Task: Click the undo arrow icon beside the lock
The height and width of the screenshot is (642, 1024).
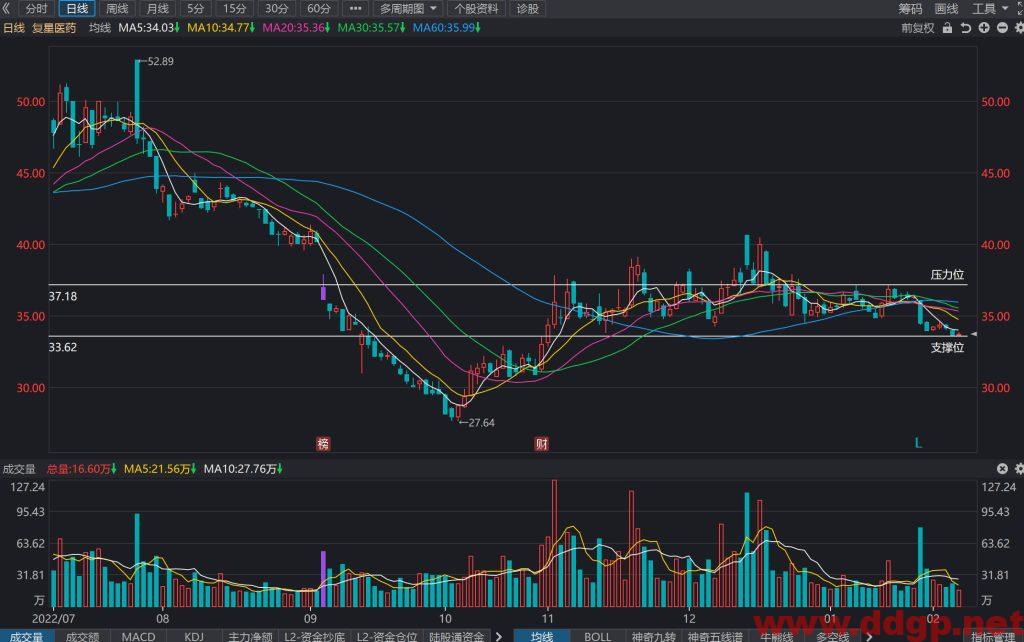Action: (966, 28)
